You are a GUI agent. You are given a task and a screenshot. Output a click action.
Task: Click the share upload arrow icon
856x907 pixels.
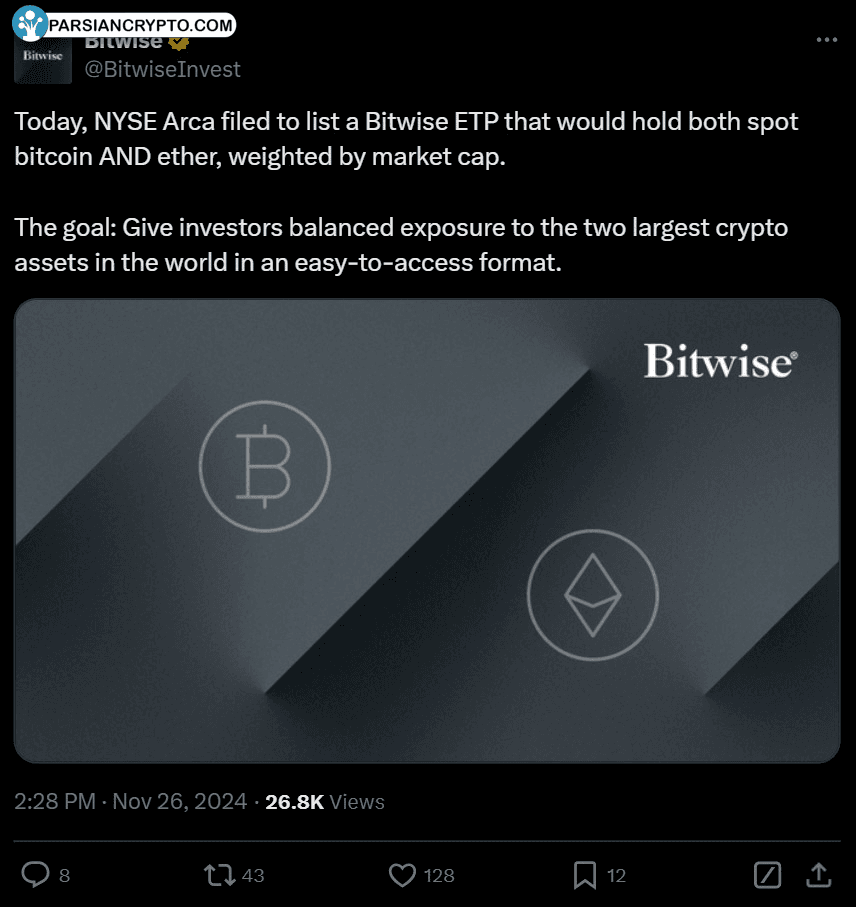click(x=818, y=875)
